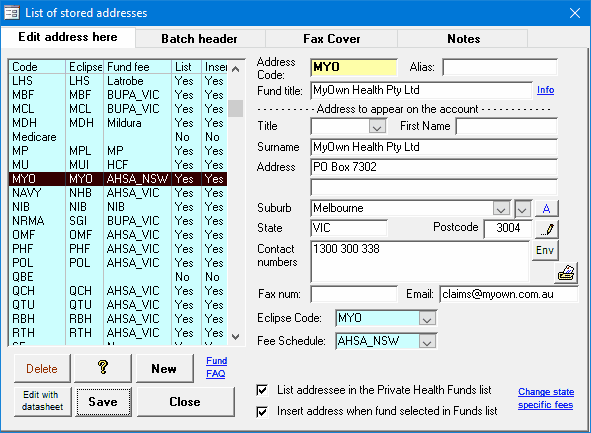The image size is (591, 433).
Task: Click the New button
Action: click(x=164, y=368)
